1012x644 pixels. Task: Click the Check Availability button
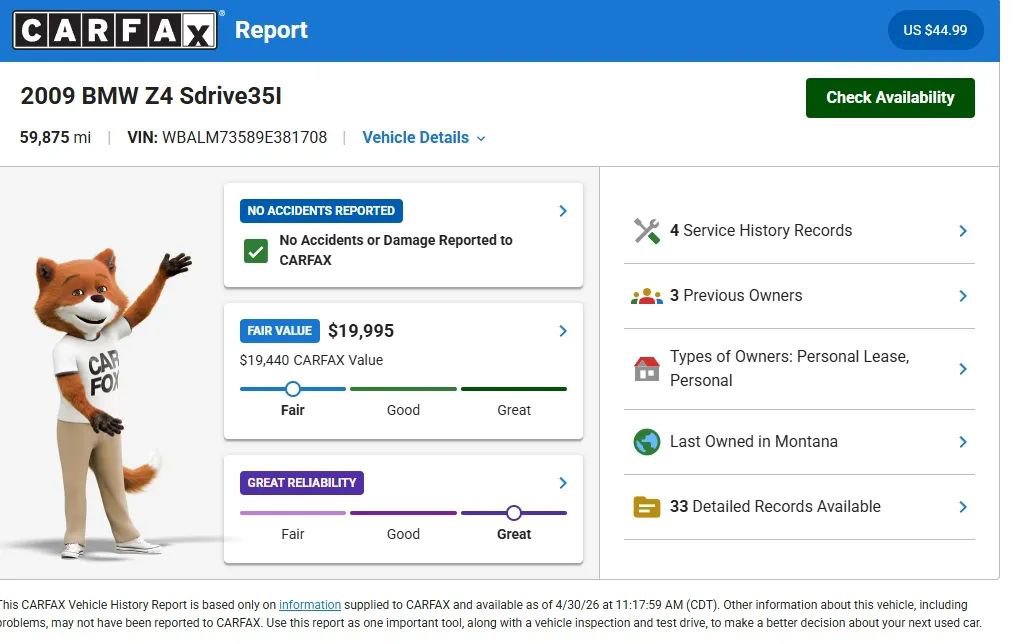click(890, 98)
